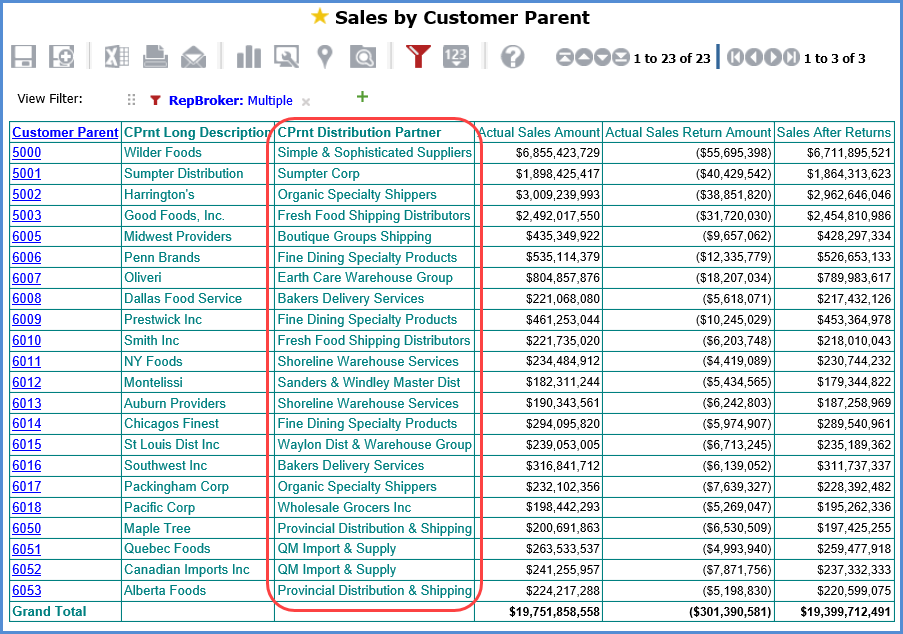Click the Print icon
The height and width of the screenshot is (634, 903).
pos(155,57)
